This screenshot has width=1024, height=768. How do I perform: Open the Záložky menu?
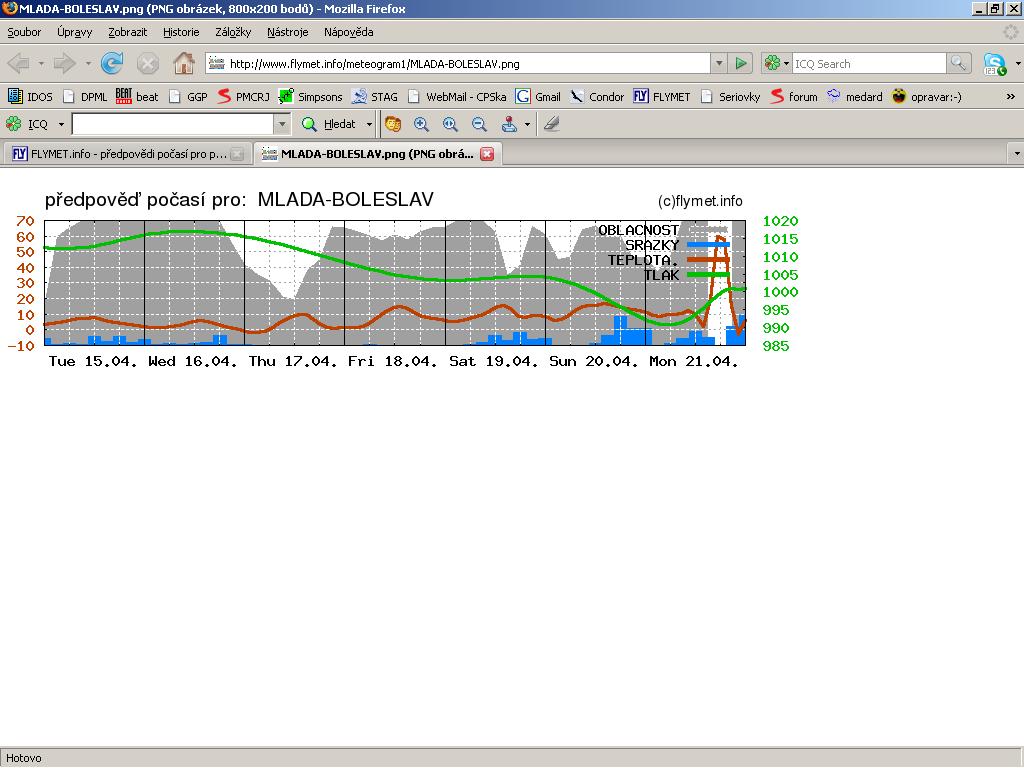click(232, 32)
